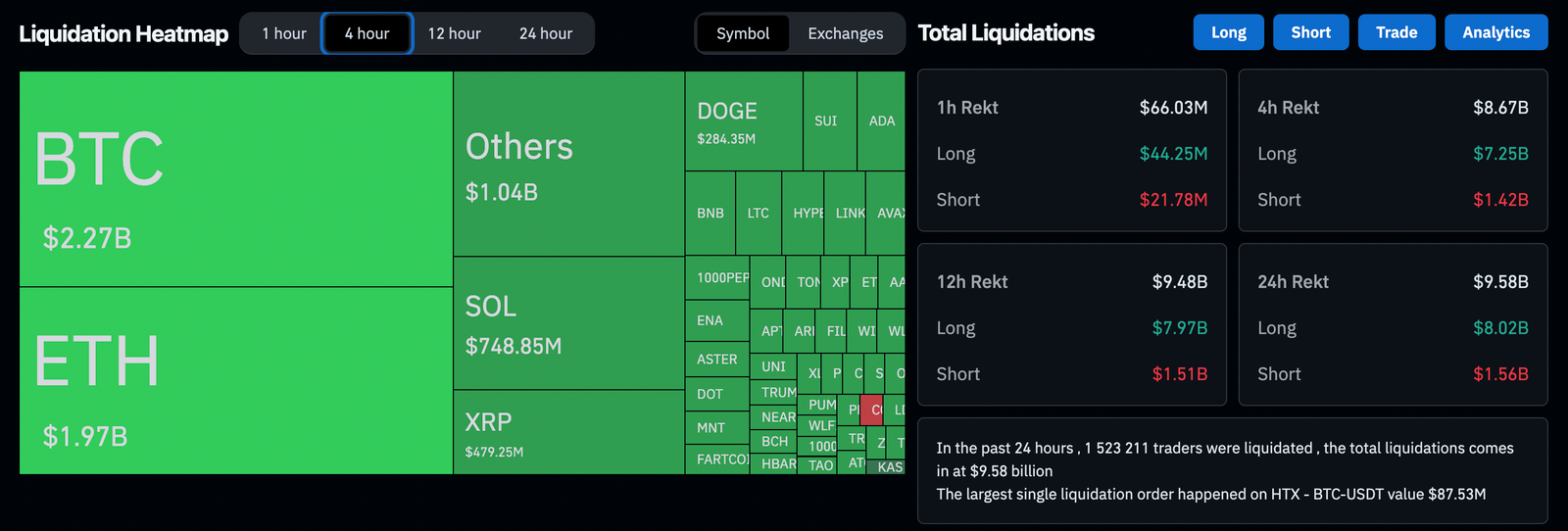
Task: Open the 1h Rekt summary card
Action: tap(1071, 150)
